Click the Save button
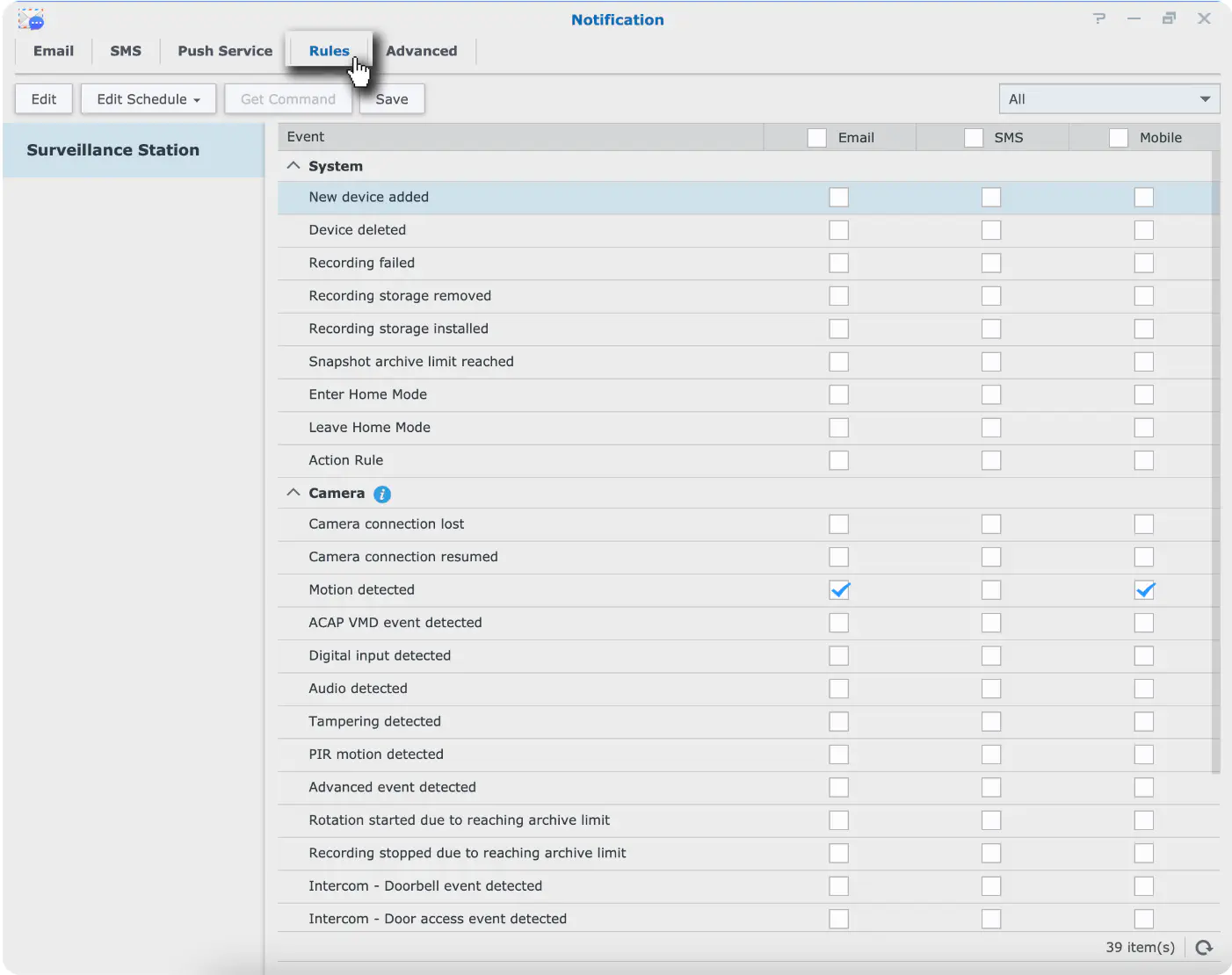The width and height of the screenshot is (1232, 975). [392, 99]
